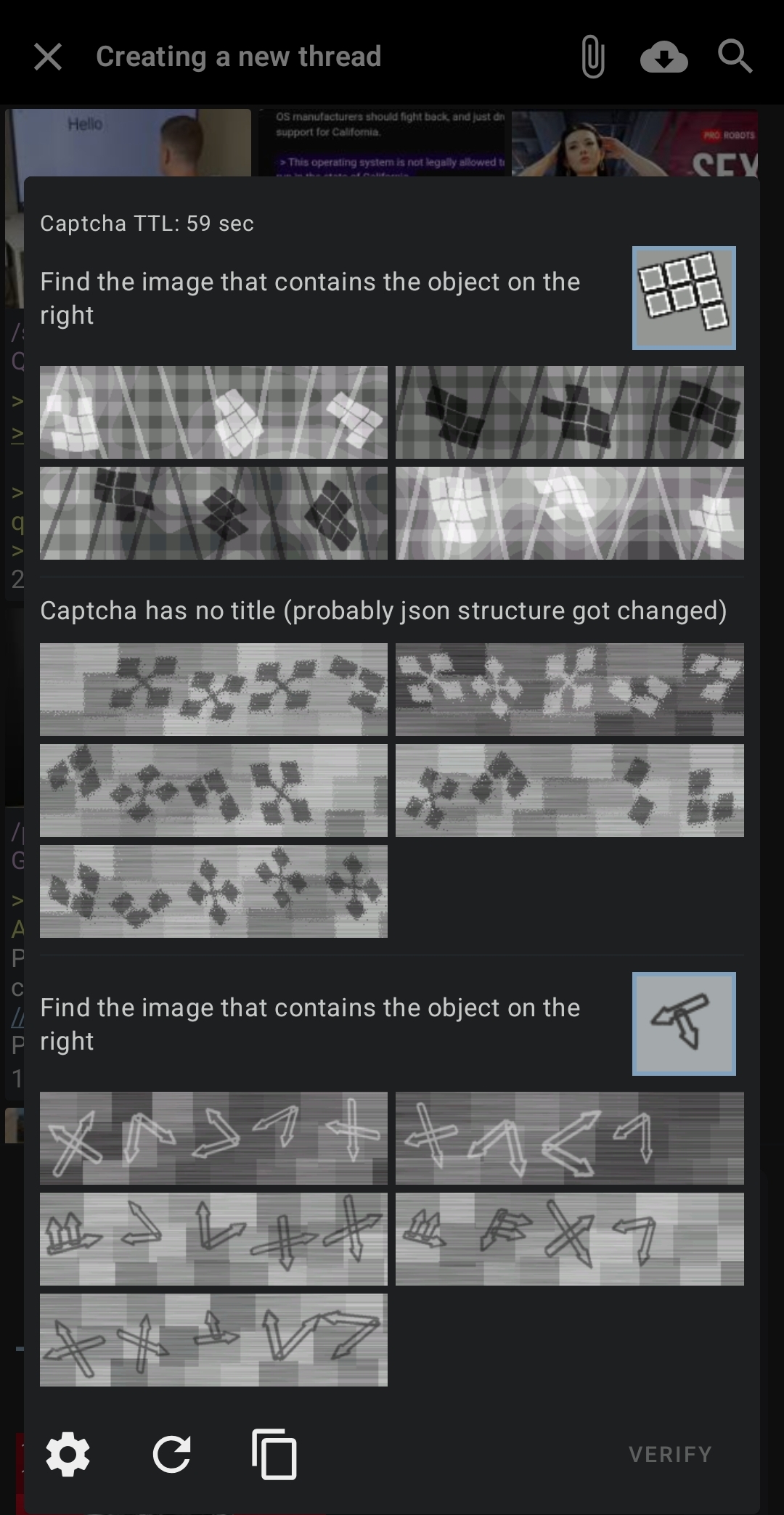Select the first arrow captcha image
Viewport: 784px width, 1515px height.
213,1138
